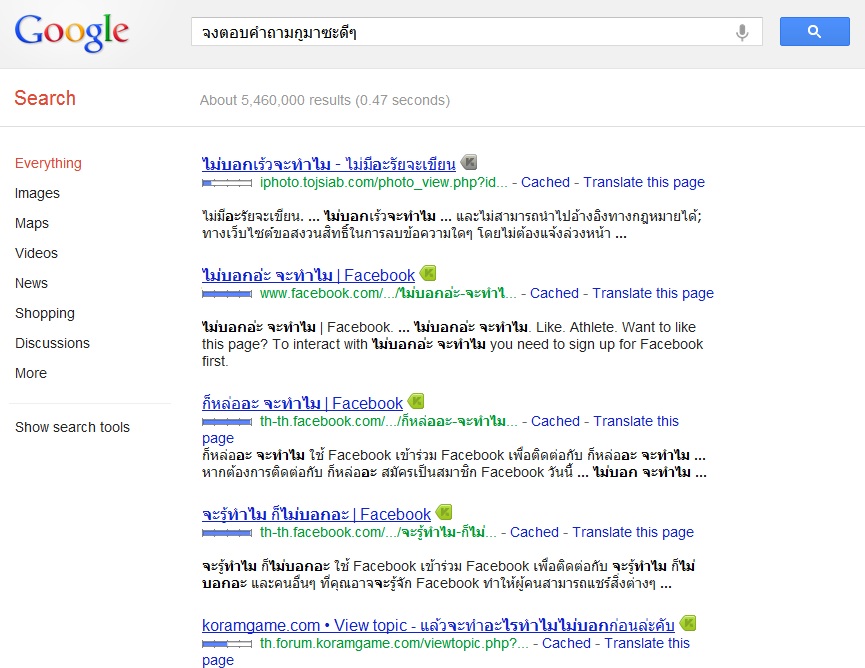Open the koramgame.com View topic result
This screenshot has height=668, width=865.
click(x=438, y=625)
